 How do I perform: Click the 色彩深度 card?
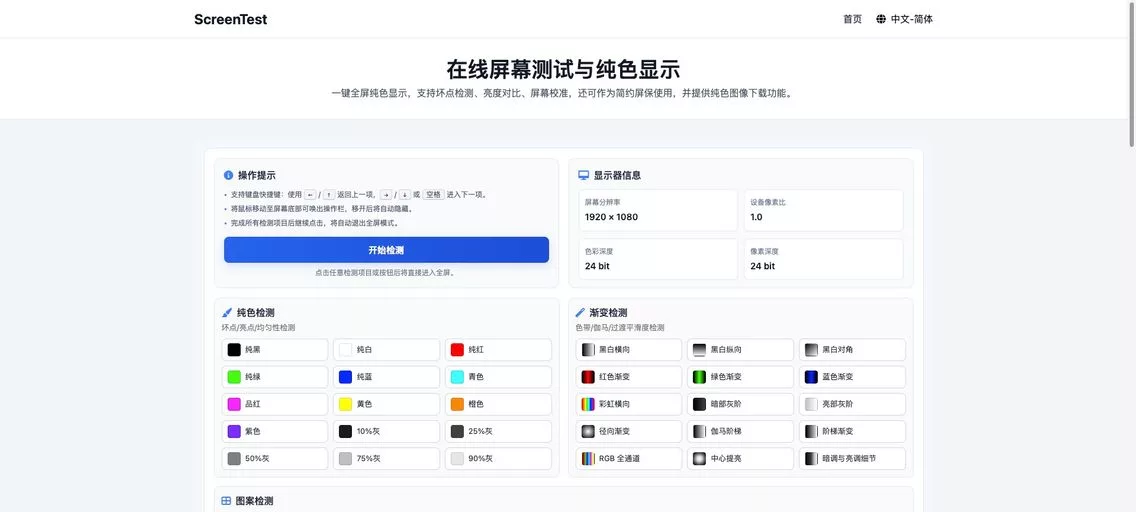coord(658,259)
